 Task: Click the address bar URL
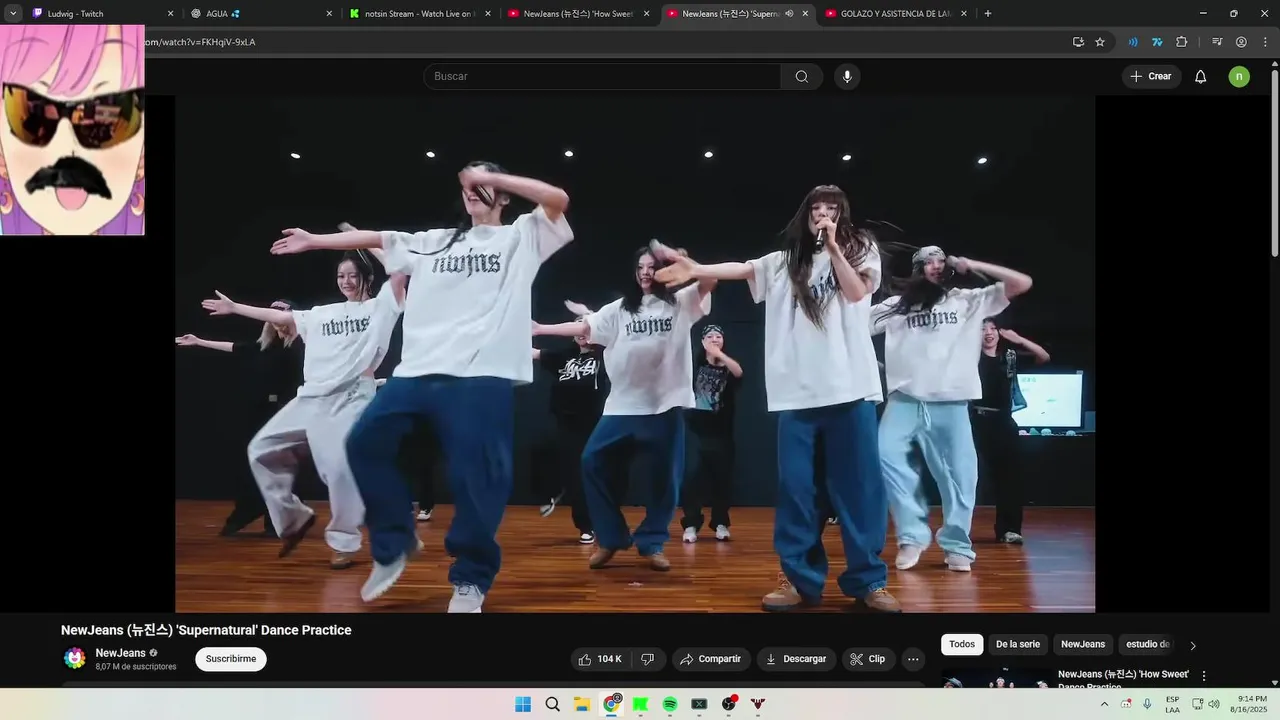200,42
